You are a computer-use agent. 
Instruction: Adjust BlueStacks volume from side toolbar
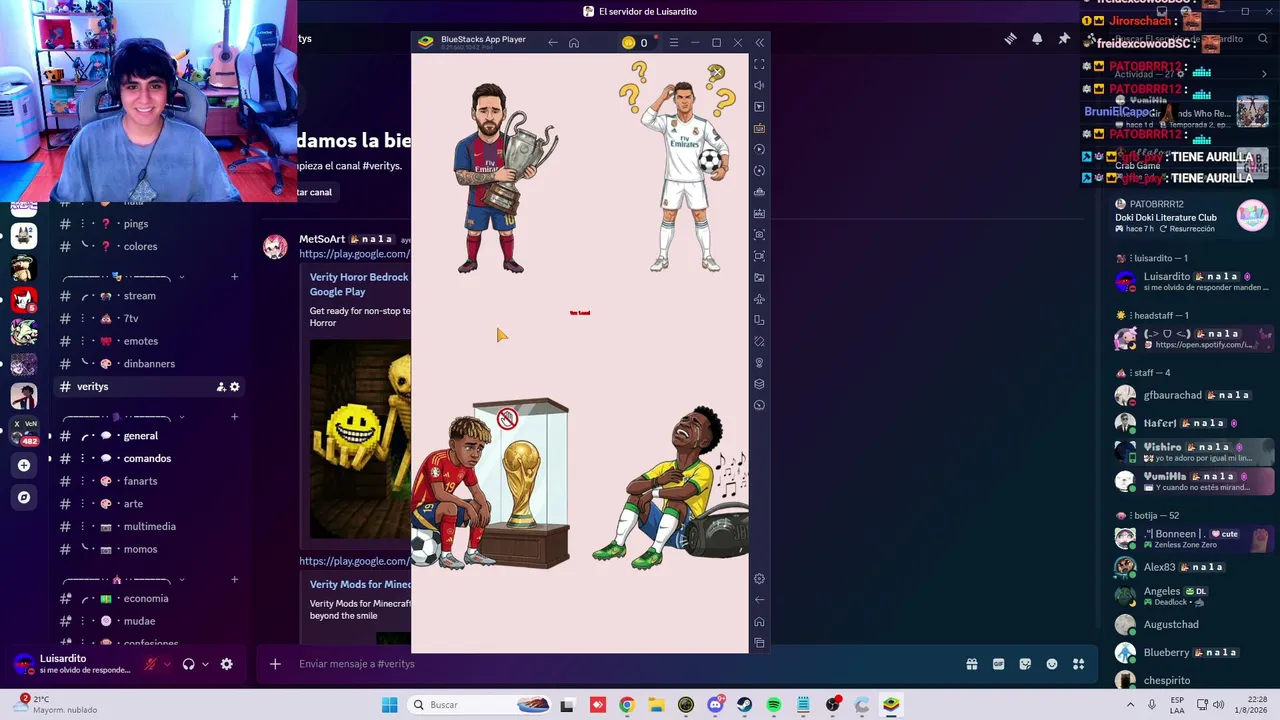[759, 85]
